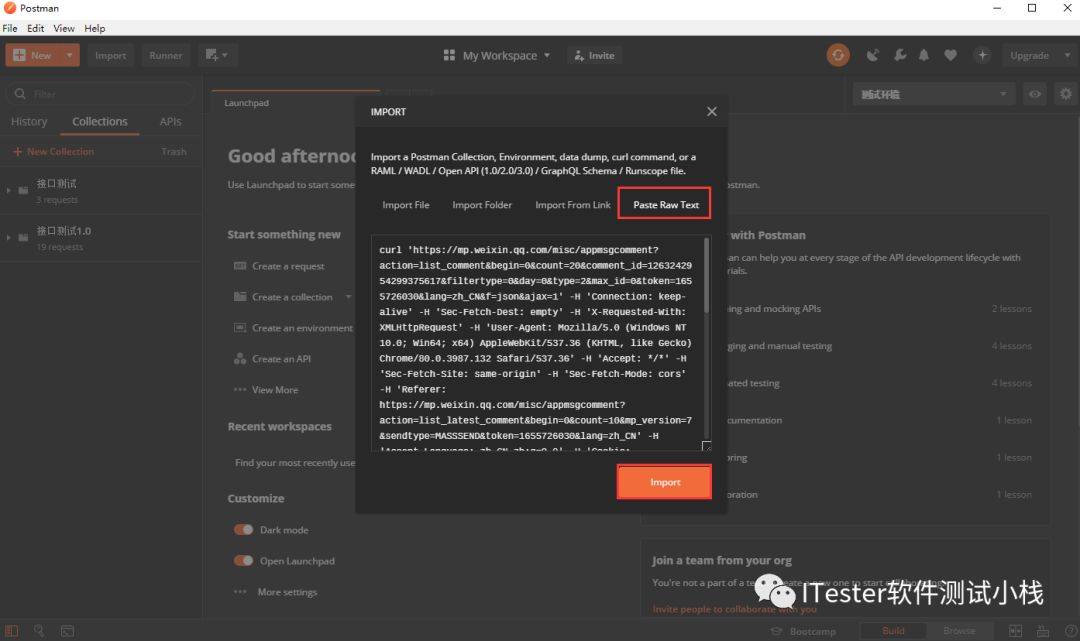Click the toggle sidebar icon in status bar
1080x641 pixels.
(12, 631)
